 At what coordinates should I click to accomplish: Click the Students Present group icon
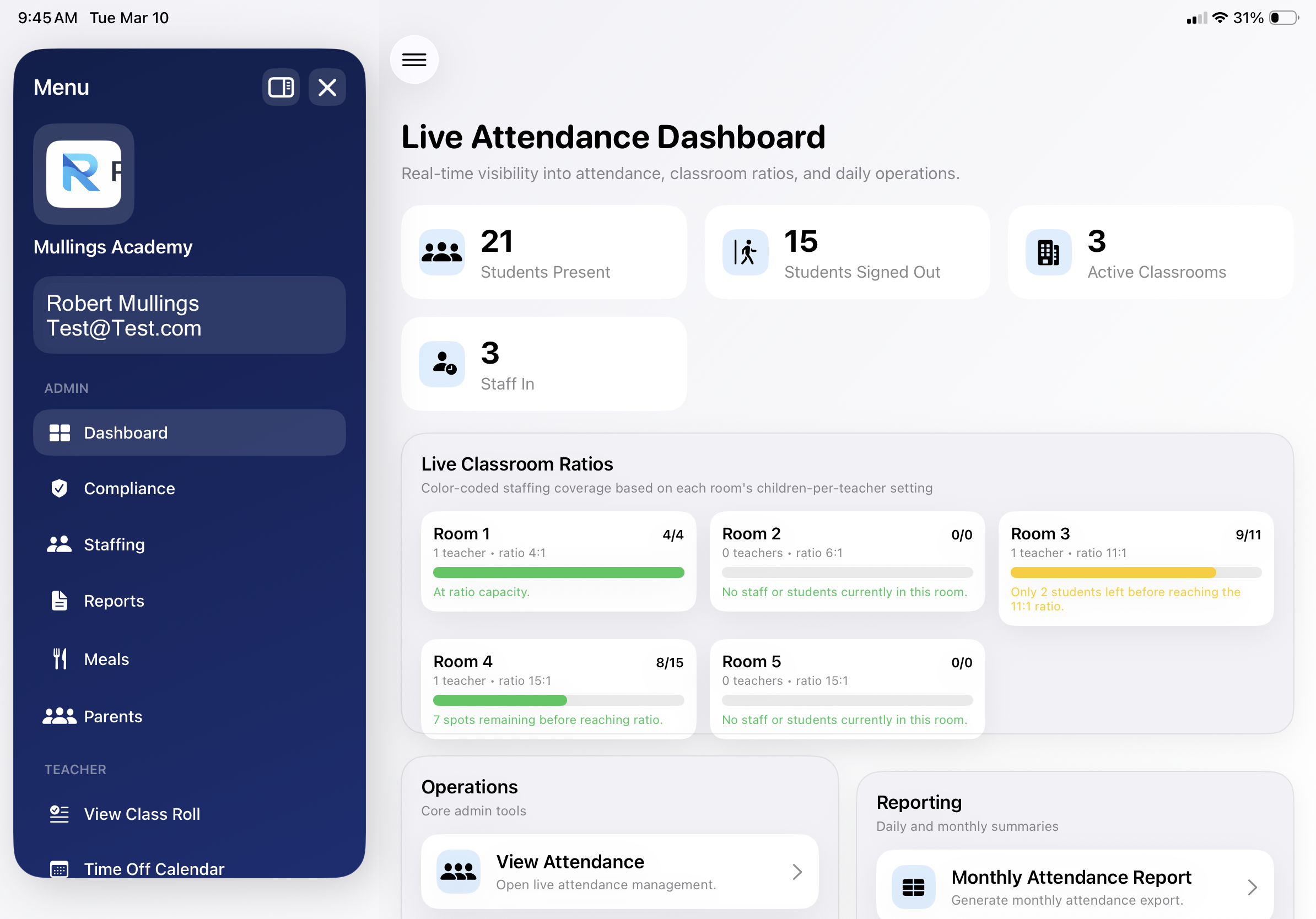[442, 252]
